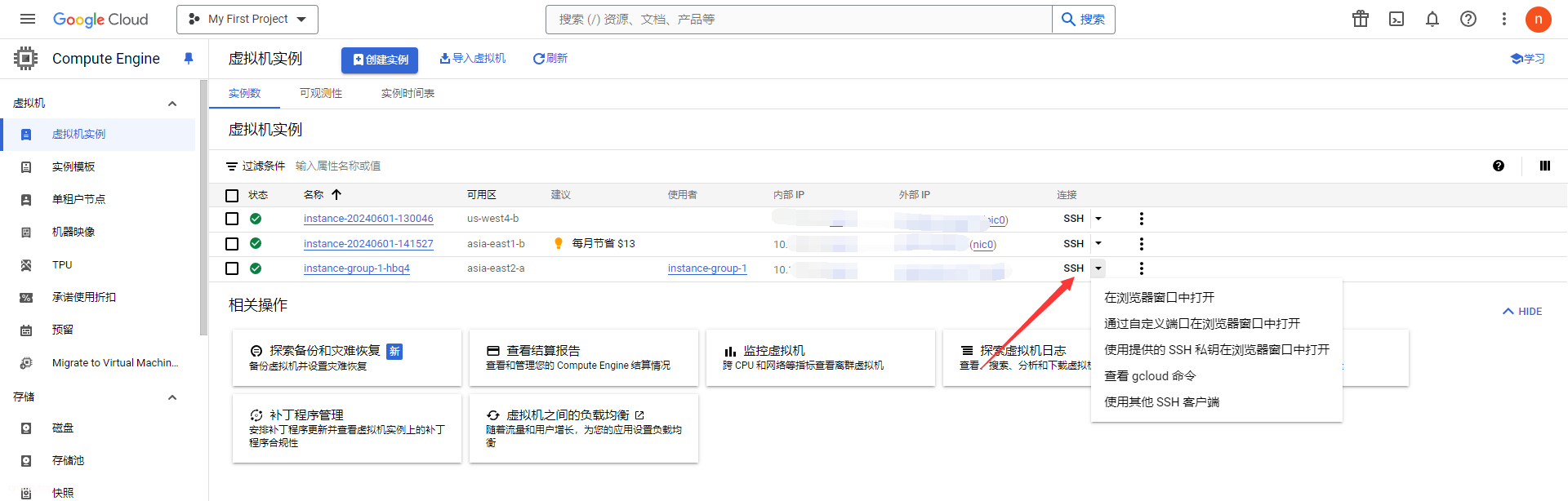Open Migrate to Virtual Machines sidebar item
The image size is (1568, 501).
pyautogui.click(x=98, y=362)
